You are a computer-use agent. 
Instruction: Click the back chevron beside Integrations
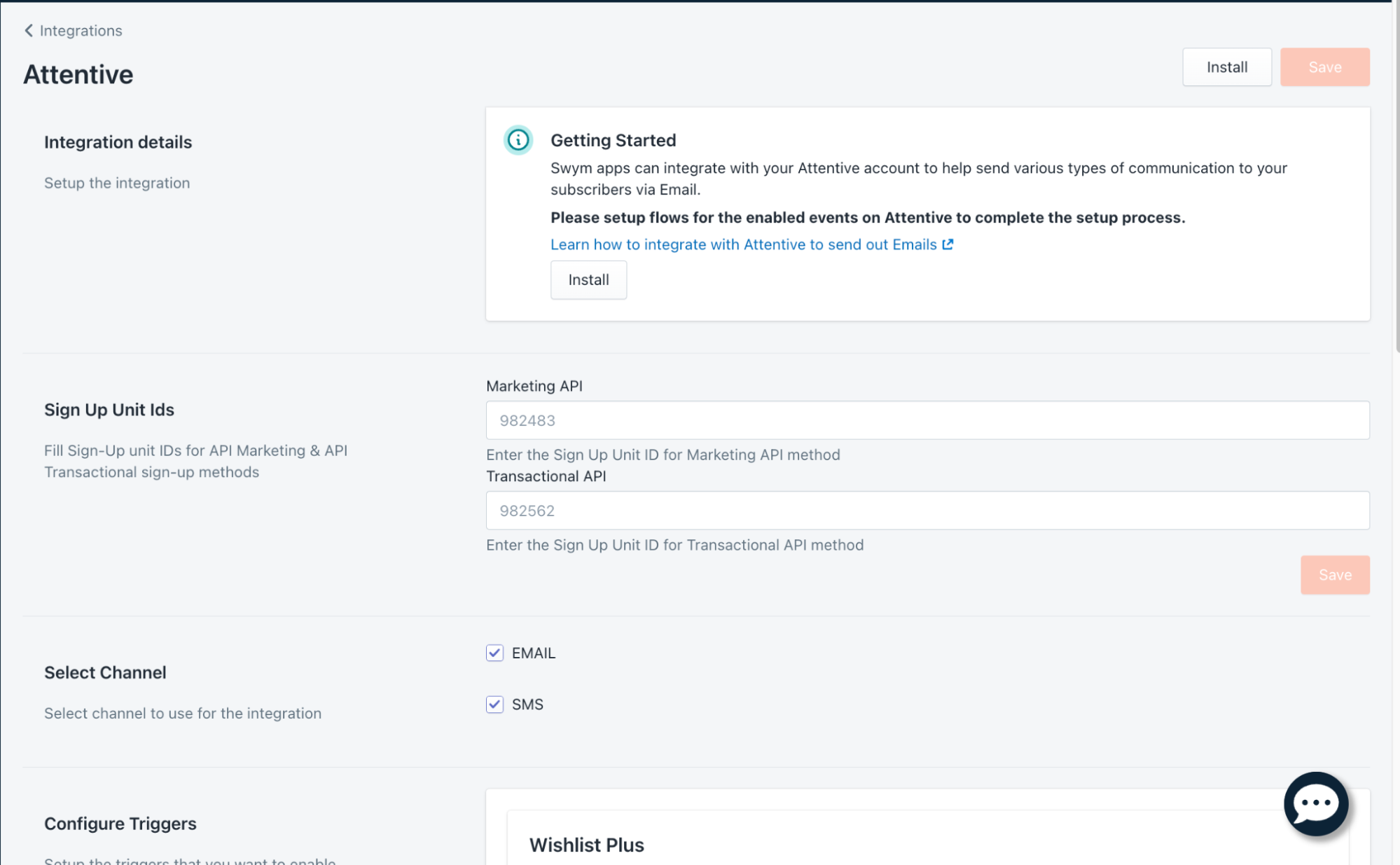(29, 30)
